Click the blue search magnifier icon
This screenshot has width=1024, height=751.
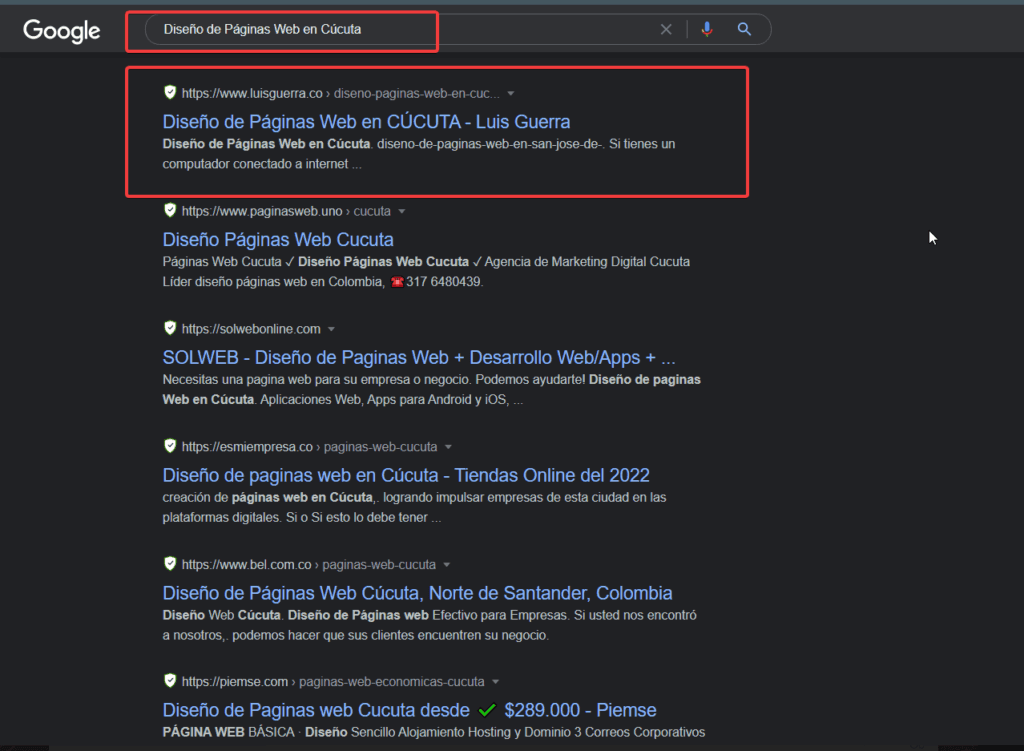(x=744, y=29)
